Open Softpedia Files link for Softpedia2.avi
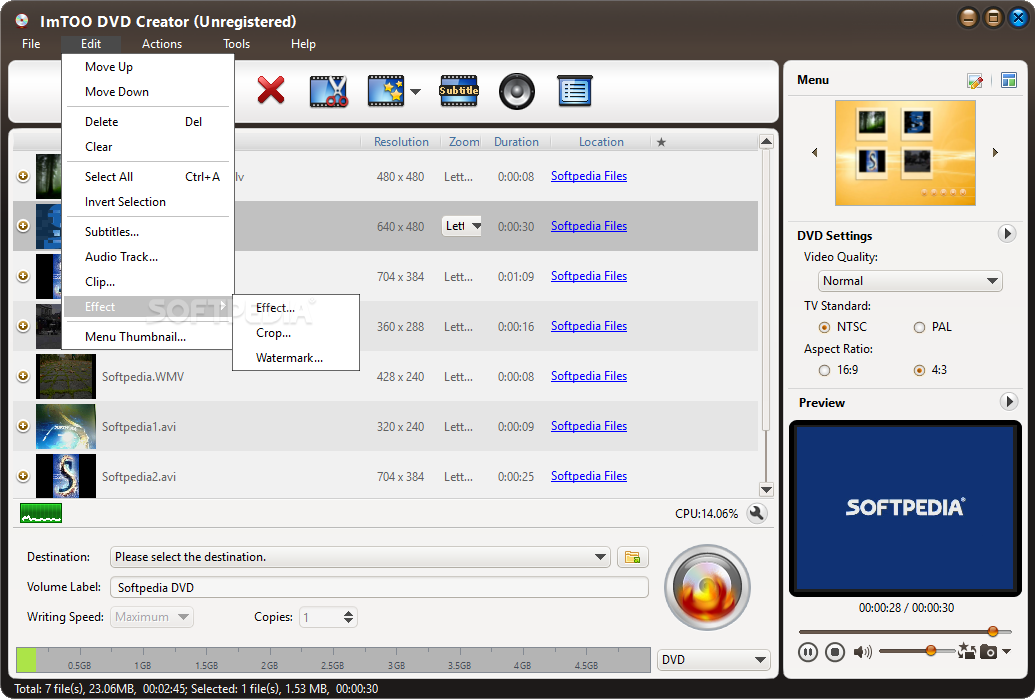The height and width of the screenshot is (699, 1035). click(589, 476)
